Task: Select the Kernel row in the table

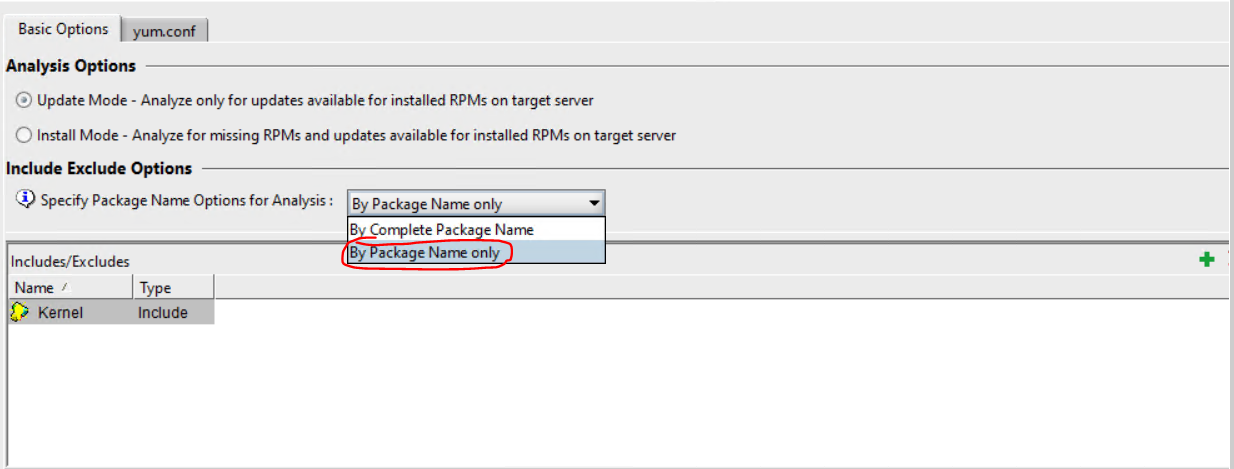Action: coord(60,313)
